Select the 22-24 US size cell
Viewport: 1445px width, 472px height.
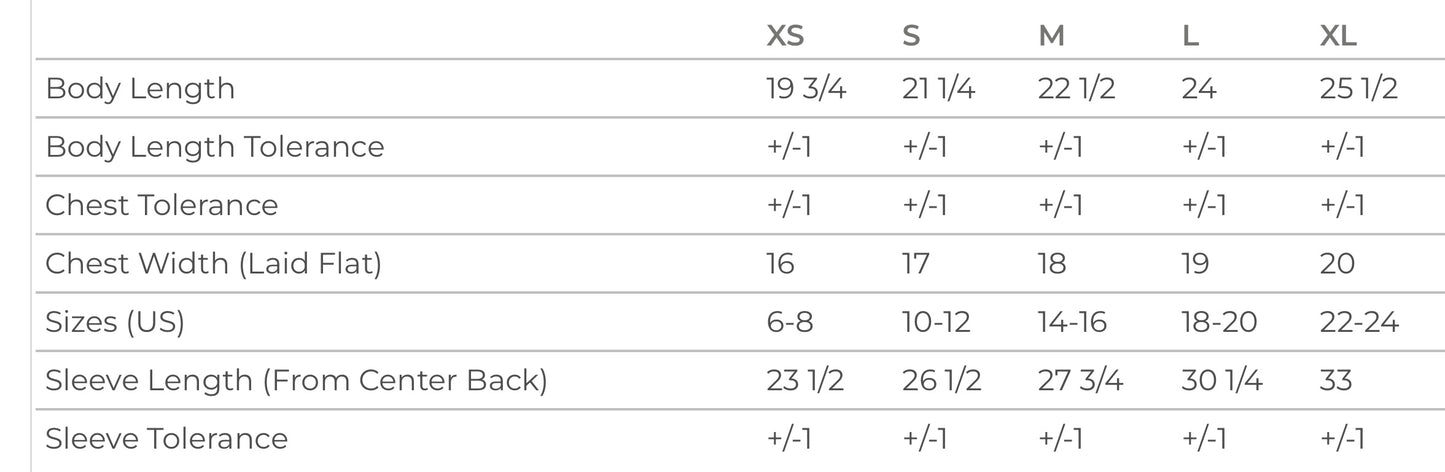pos(1359,322)
